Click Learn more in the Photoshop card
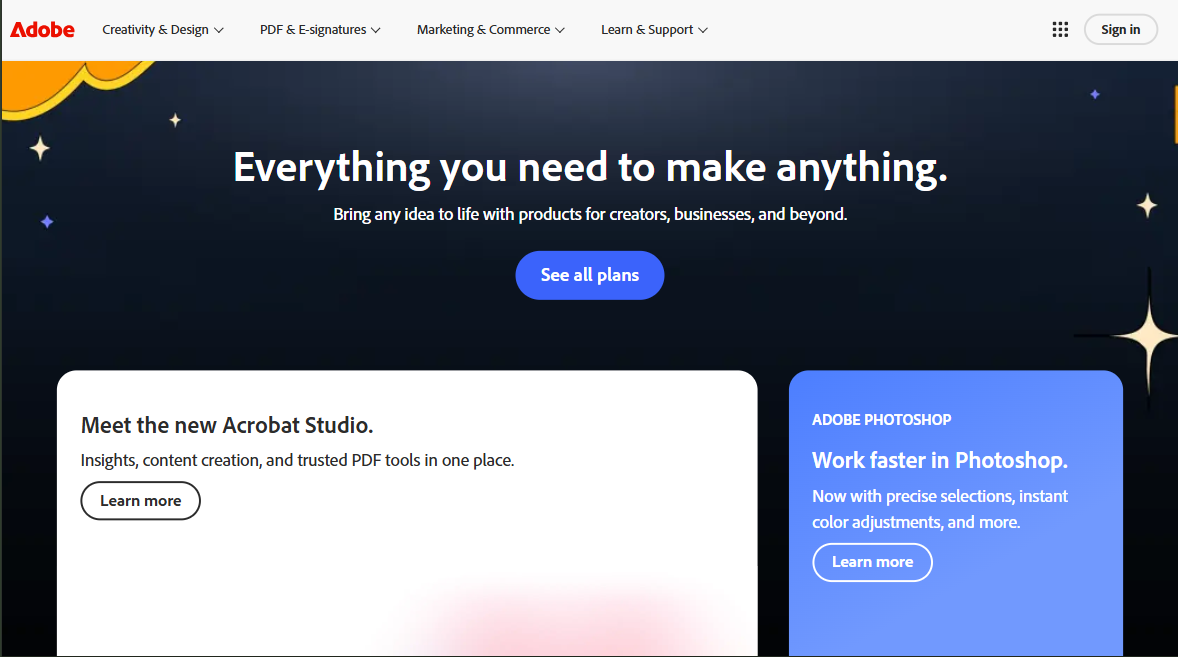Screen dimensions: 1178x657 coord(872,562)
